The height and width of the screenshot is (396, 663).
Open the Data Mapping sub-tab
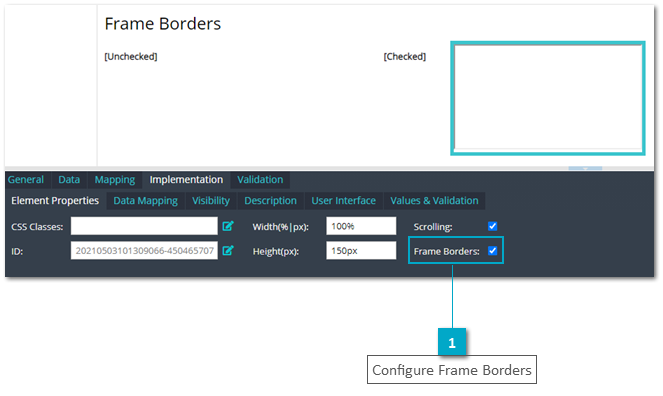pyautogui.click(x=145, y=201)
